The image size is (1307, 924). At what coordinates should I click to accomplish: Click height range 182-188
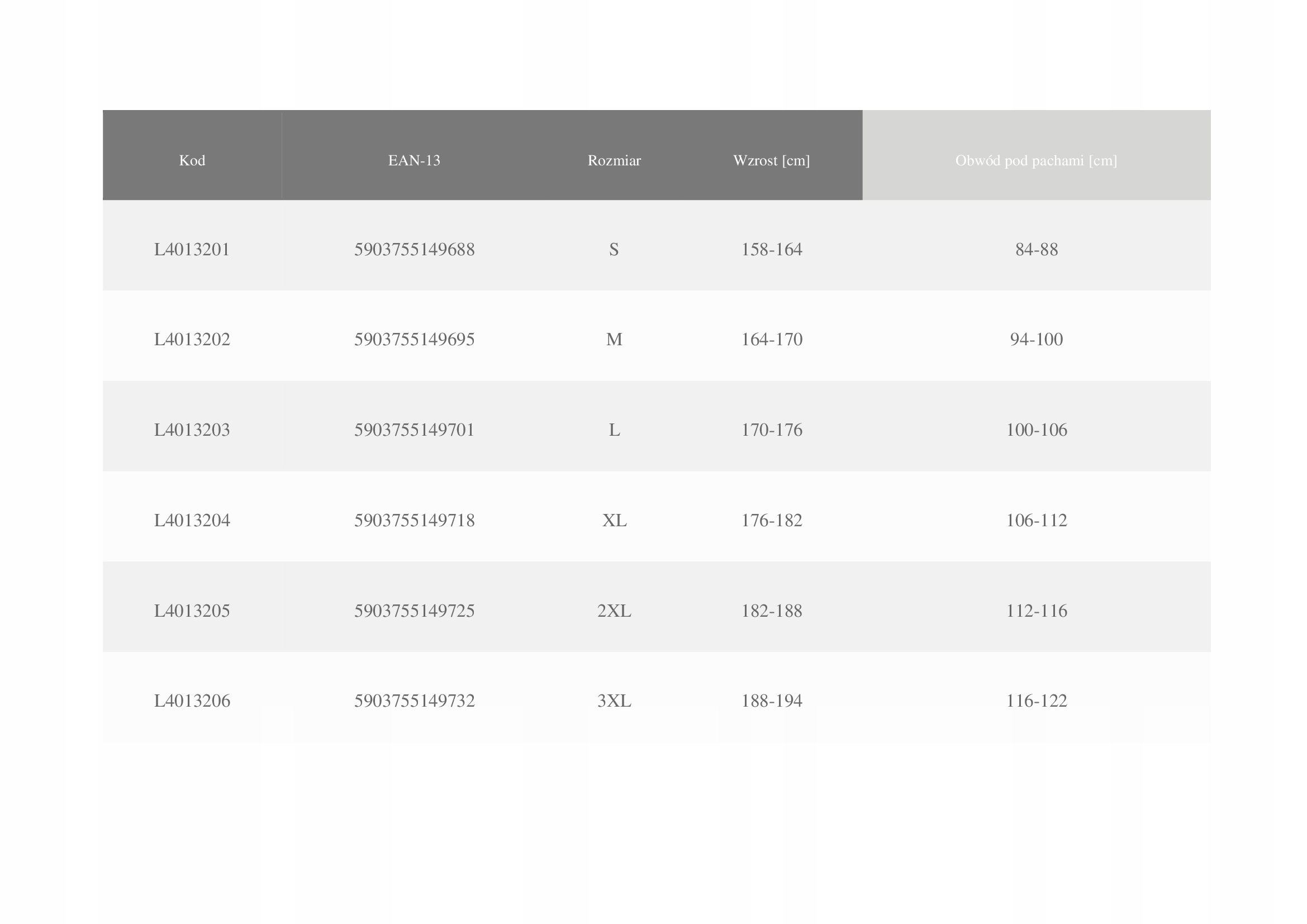pyautogui.click(x=771, y=611)
